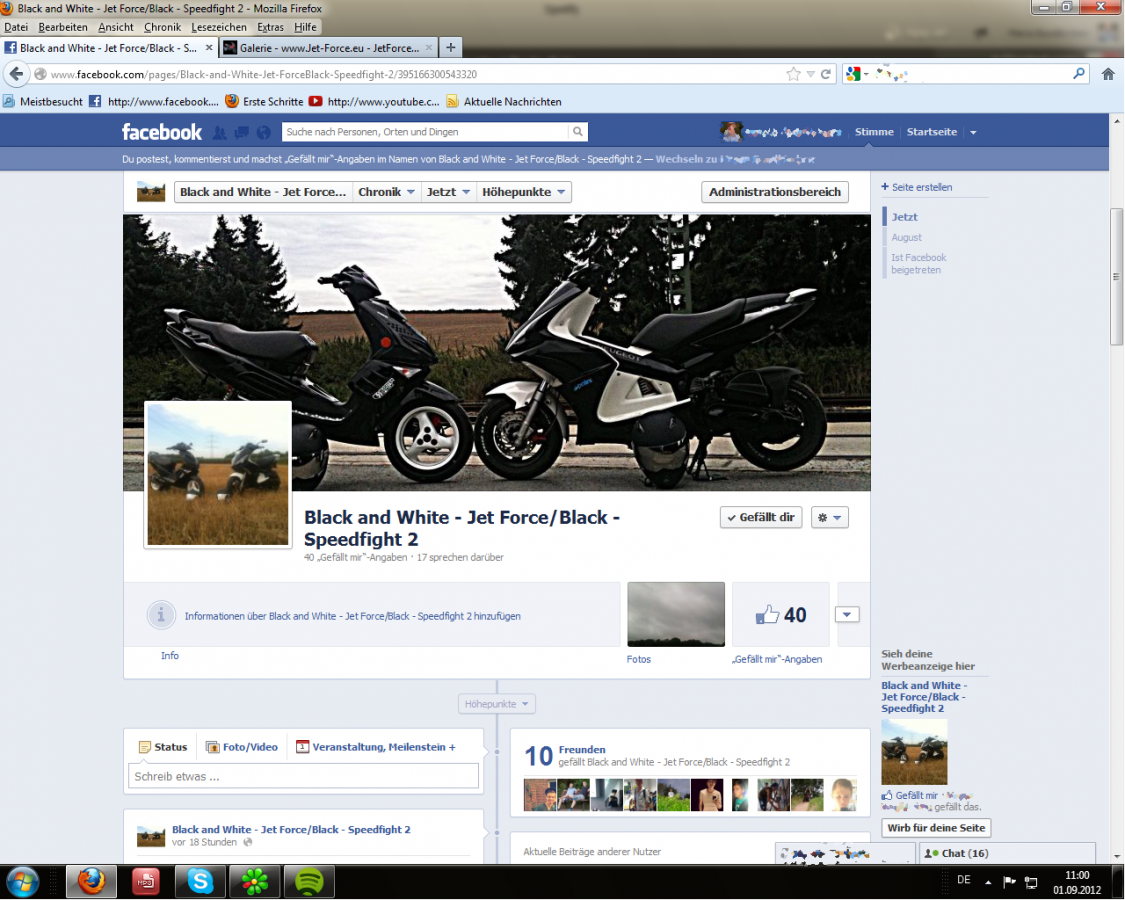
Task: Click the Administrationsbereich button
Action: [x=775, y=192]
